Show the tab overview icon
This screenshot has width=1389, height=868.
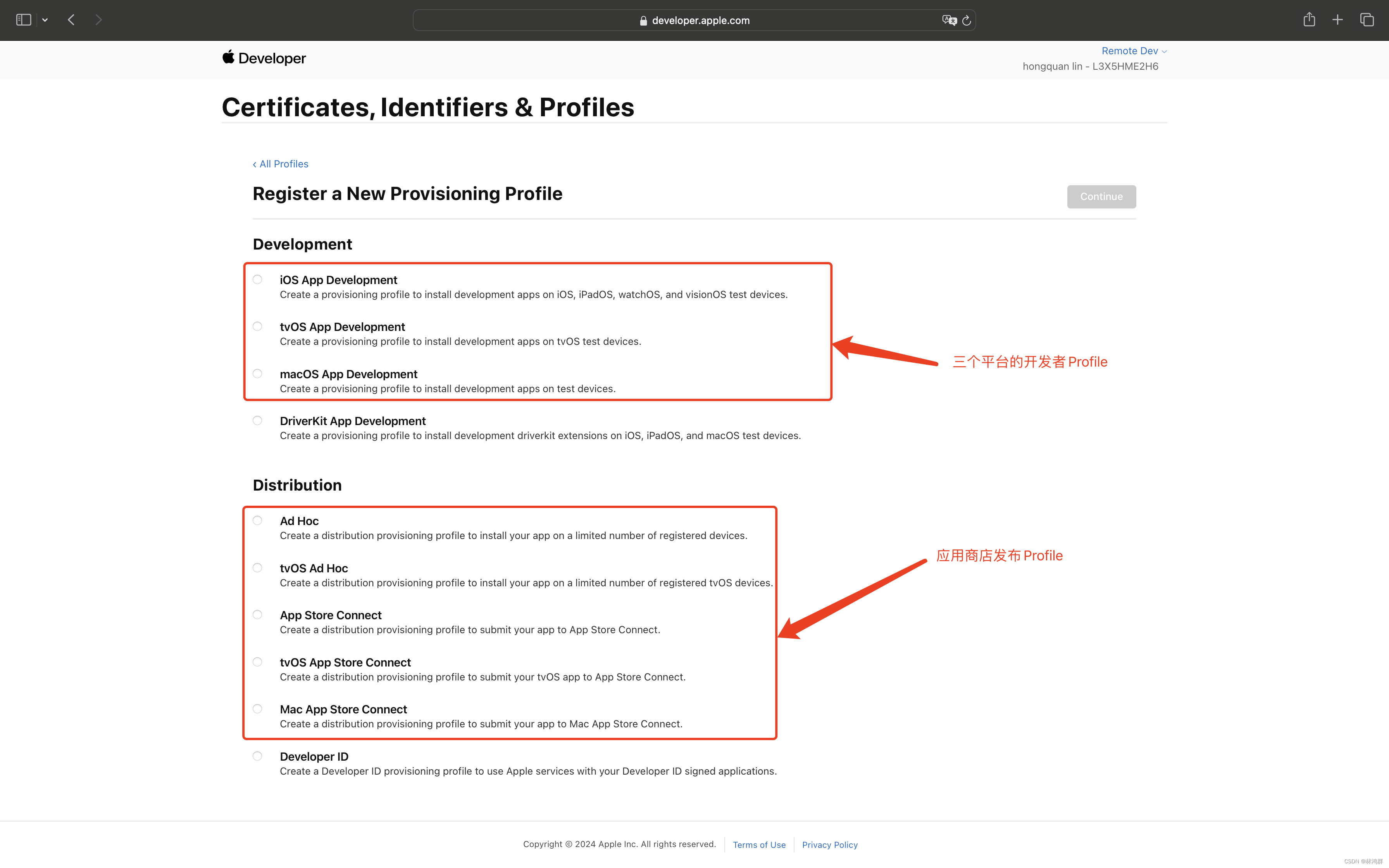point(1367,20)
